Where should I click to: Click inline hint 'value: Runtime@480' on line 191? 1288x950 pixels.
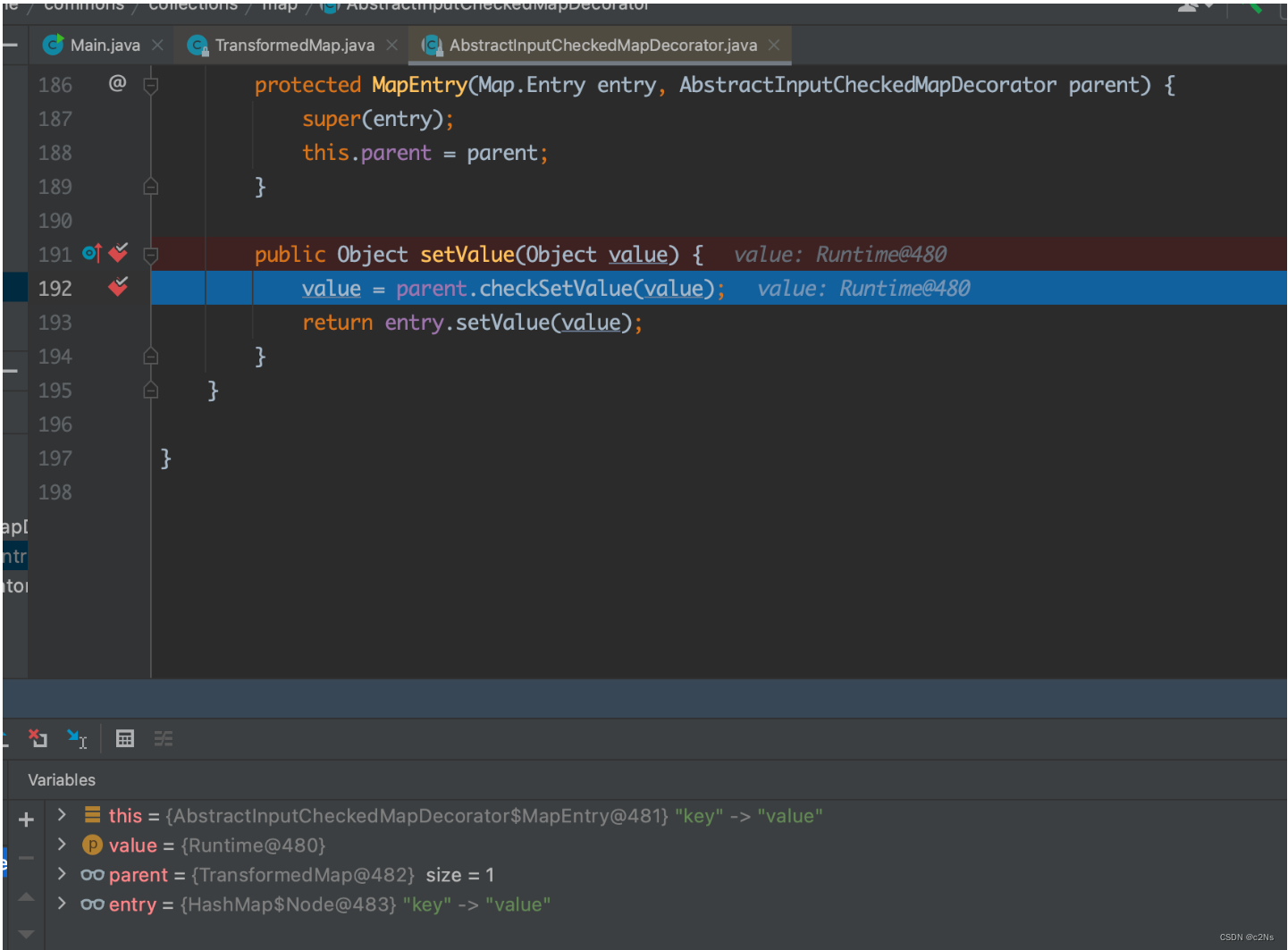(840, 255)
